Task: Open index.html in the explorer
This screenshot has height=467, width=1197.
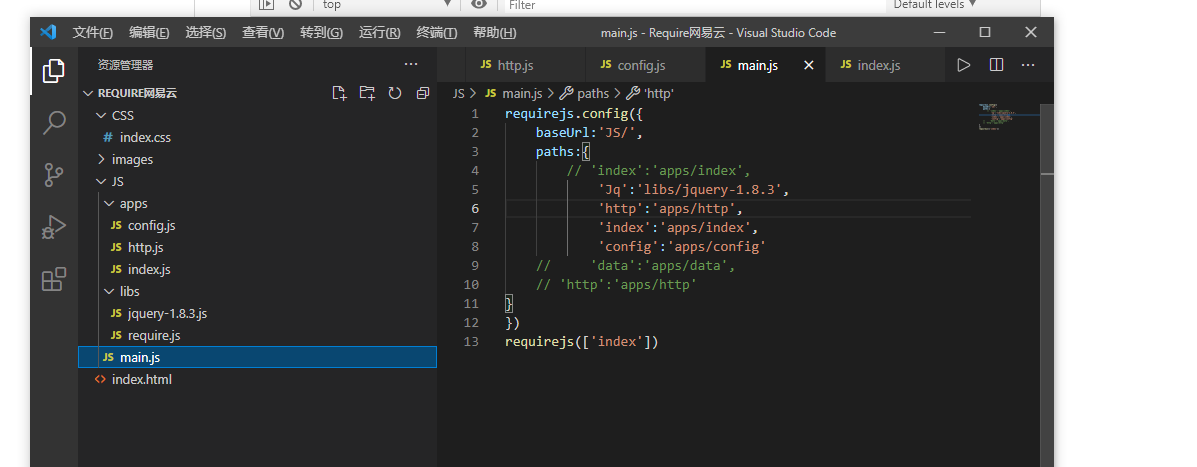Action: pyautogui.click(x=257, y=379)
